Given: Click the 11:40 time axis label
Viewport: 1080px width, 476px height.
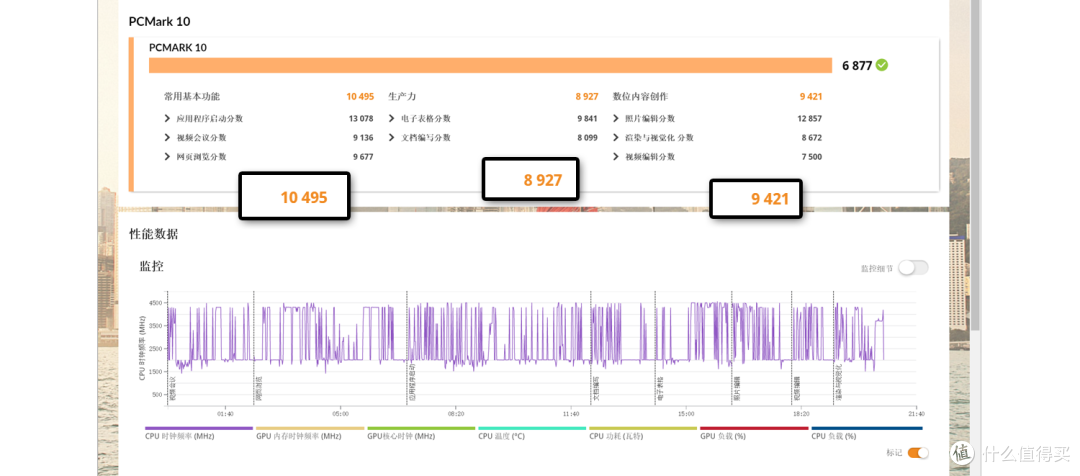Looking at the screenshot, I should tap(570, 414).
